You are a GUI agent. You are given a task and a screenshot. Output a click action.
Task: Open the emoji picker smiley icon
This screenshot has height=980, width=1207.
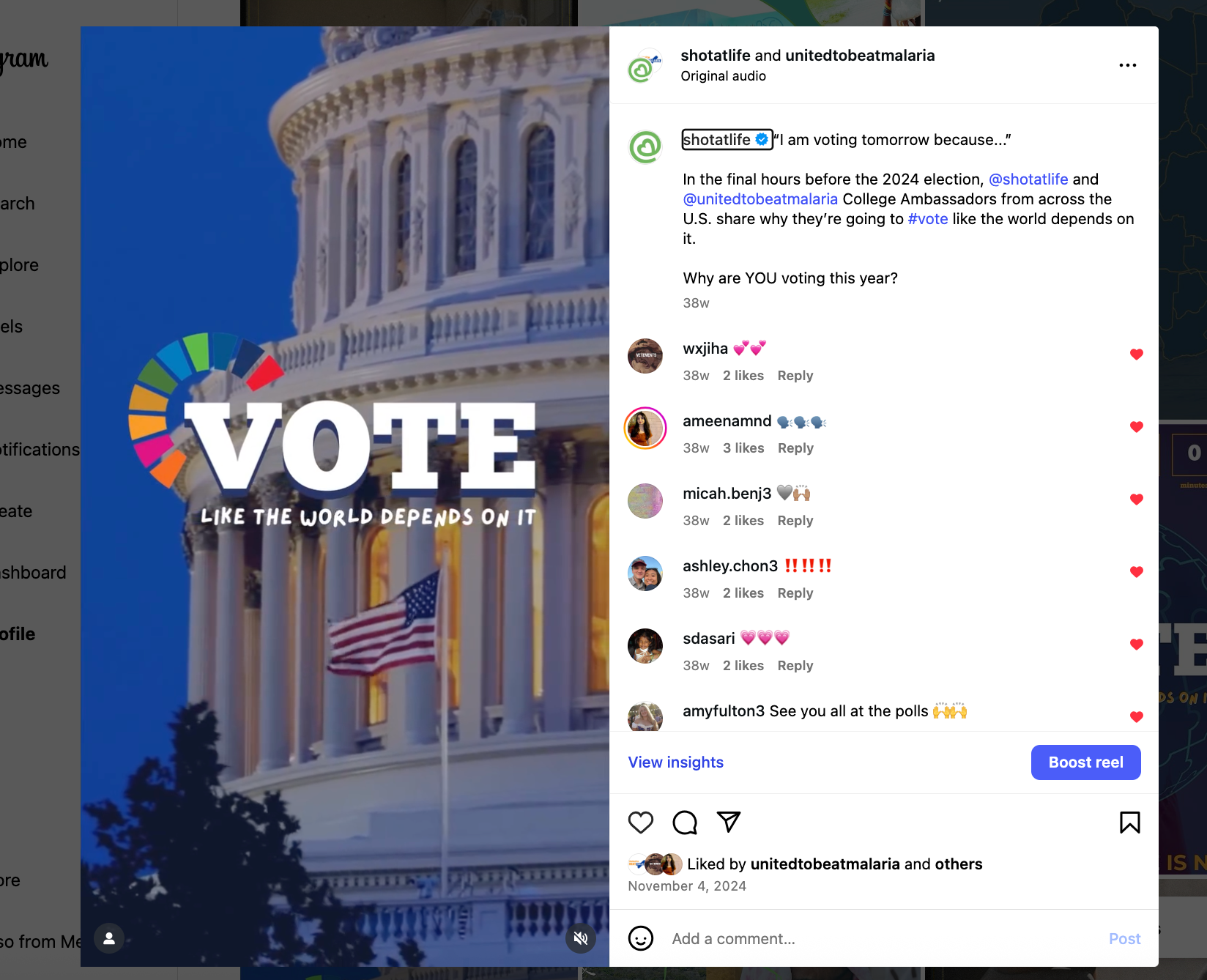coord(641,938)
